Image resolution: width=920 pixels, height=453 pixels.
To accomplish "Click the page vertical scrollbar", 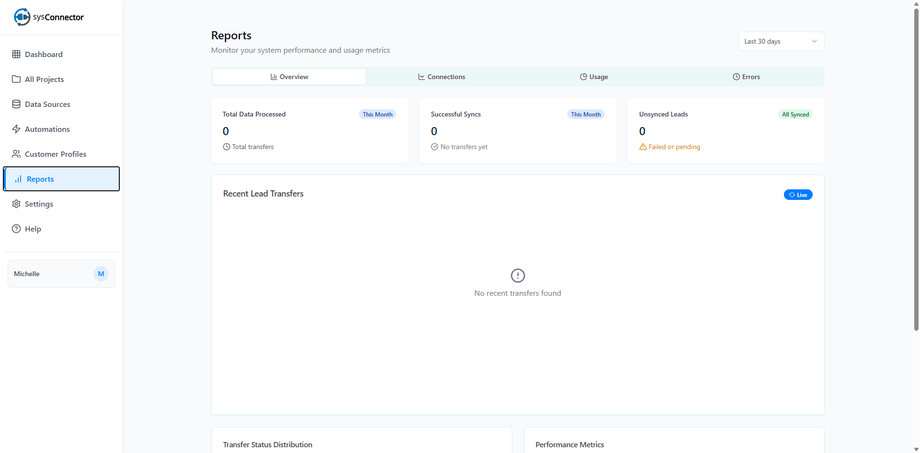I will [x=915, y=170].
